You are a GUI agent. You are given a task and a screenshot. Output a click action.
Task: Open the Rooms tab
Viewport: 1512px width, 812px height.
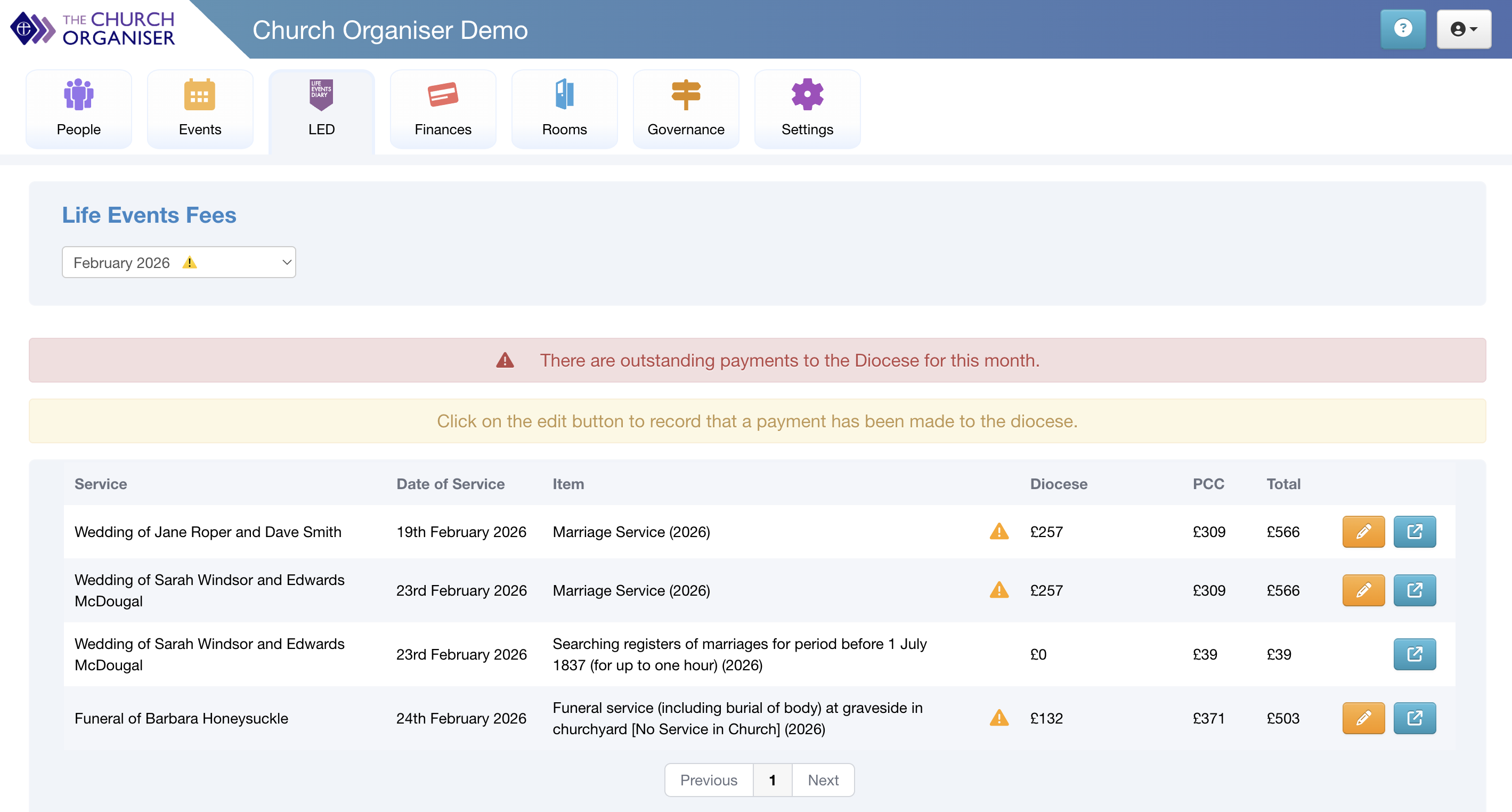click(x=564, y=109)
